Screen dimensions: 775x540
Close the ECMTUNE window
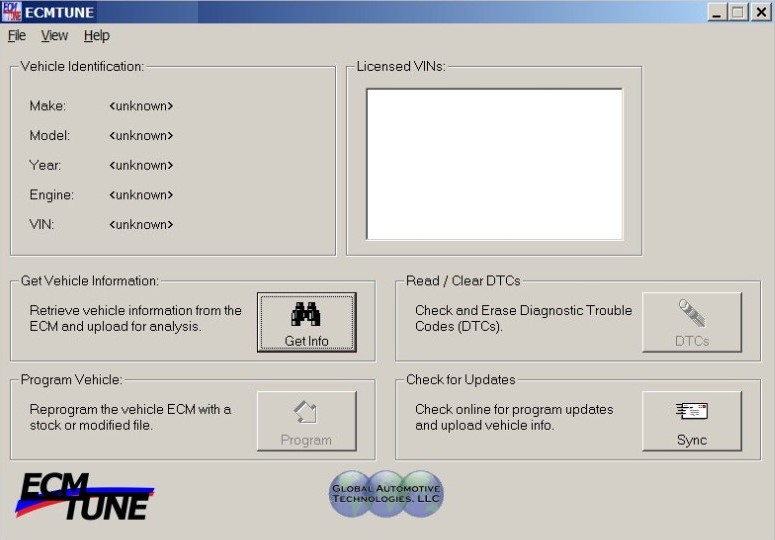click(761, 11)
